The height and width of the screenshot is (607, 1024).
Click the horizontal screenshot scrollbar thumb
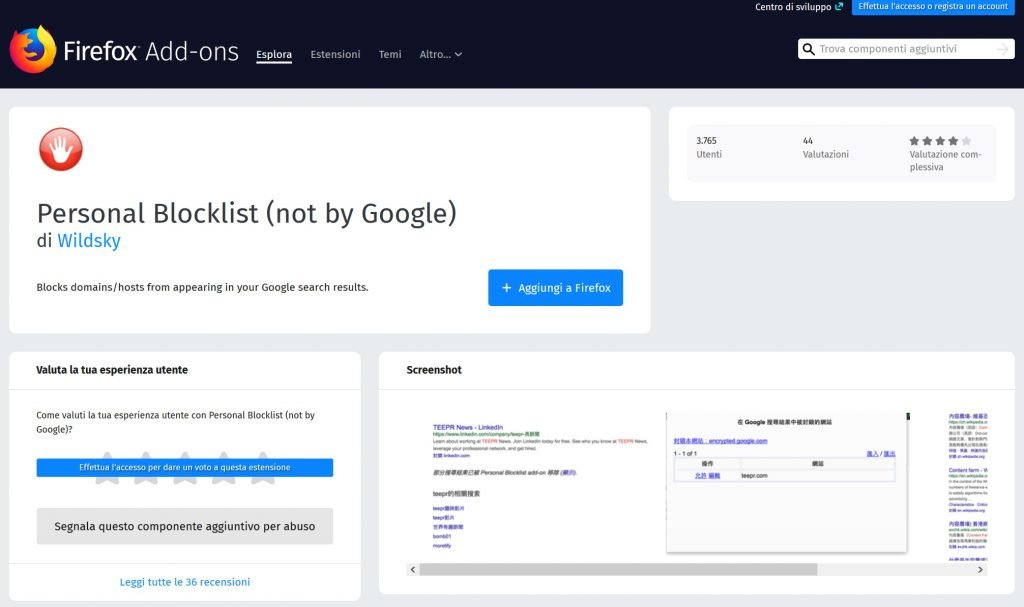618,570
